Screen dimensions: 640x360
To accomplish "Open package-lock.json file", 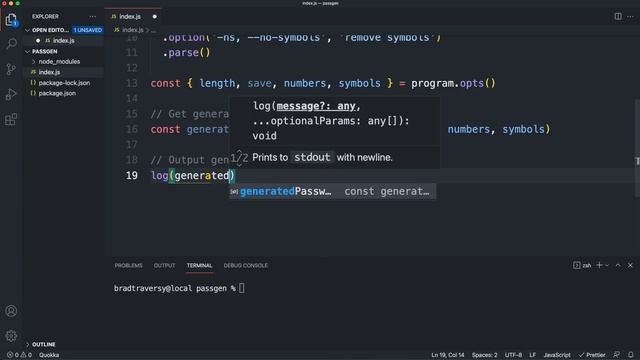I will pyautogui.click(x=64, y=83).
